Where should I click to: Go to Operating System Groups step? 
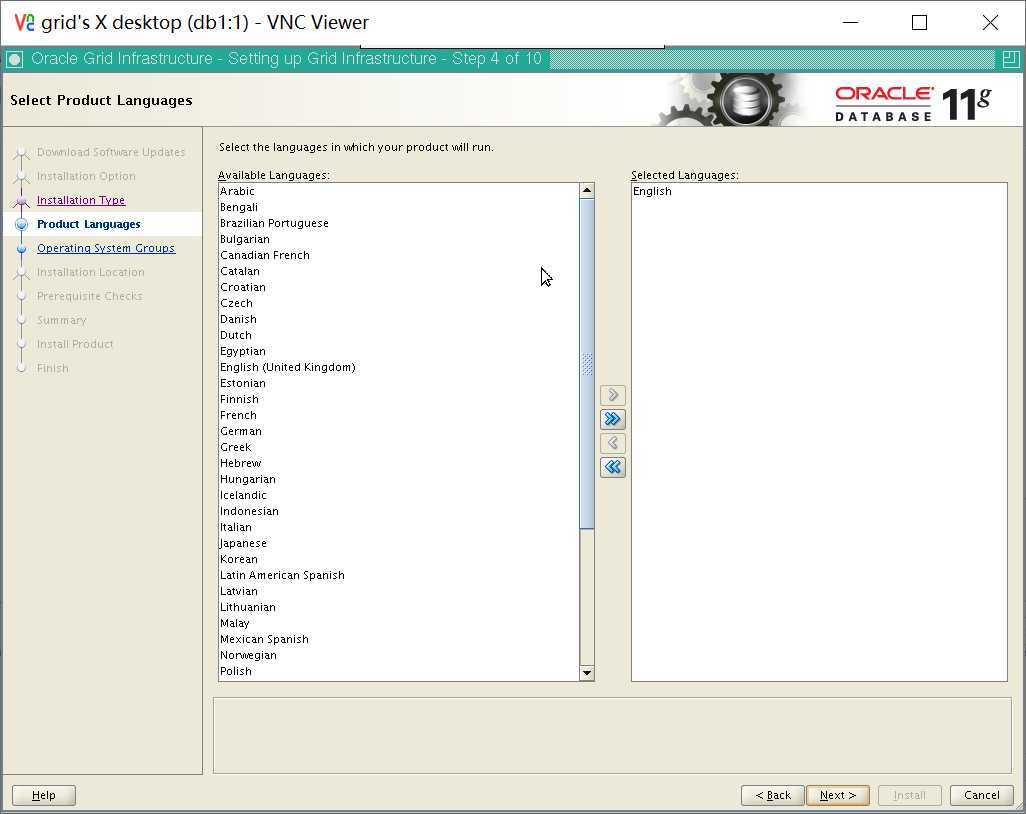pos(106,248)
